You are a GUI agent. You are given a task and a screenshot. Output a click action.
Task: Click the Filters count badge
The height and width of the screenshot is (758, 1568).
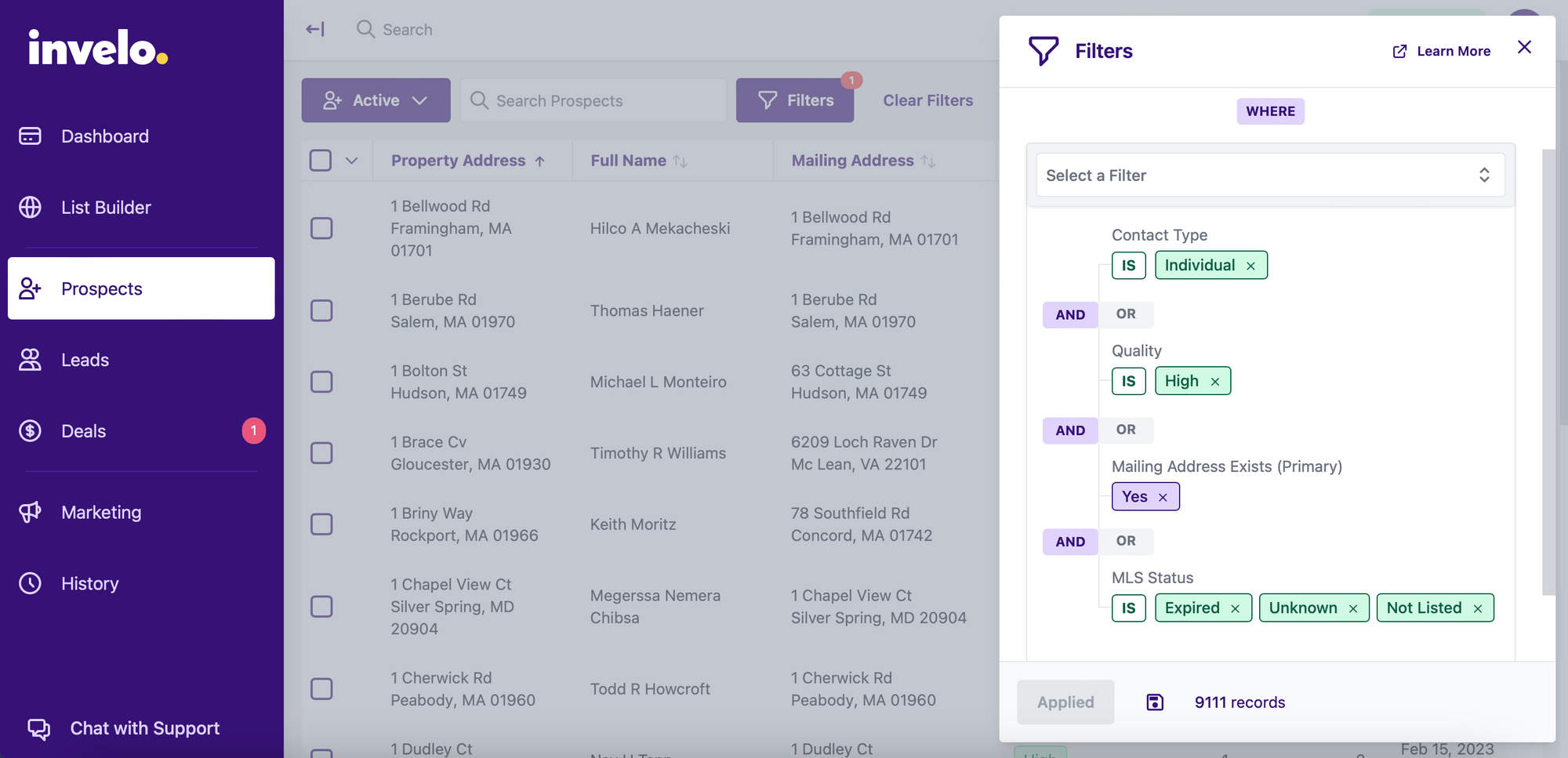point(851,80)
